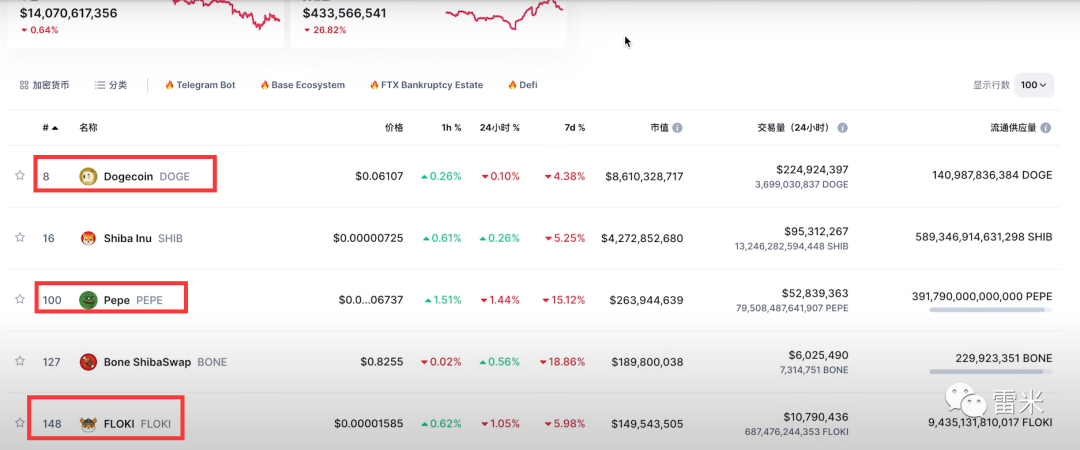
Task: Click the $433,566,541 summary chart card
Action: pyautogui.click(x=428, y=22)
